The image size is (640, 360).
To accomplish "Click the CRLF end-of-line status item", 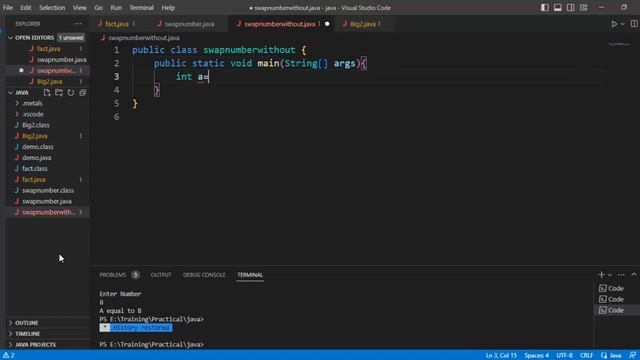I will click(x=587, y=356).
